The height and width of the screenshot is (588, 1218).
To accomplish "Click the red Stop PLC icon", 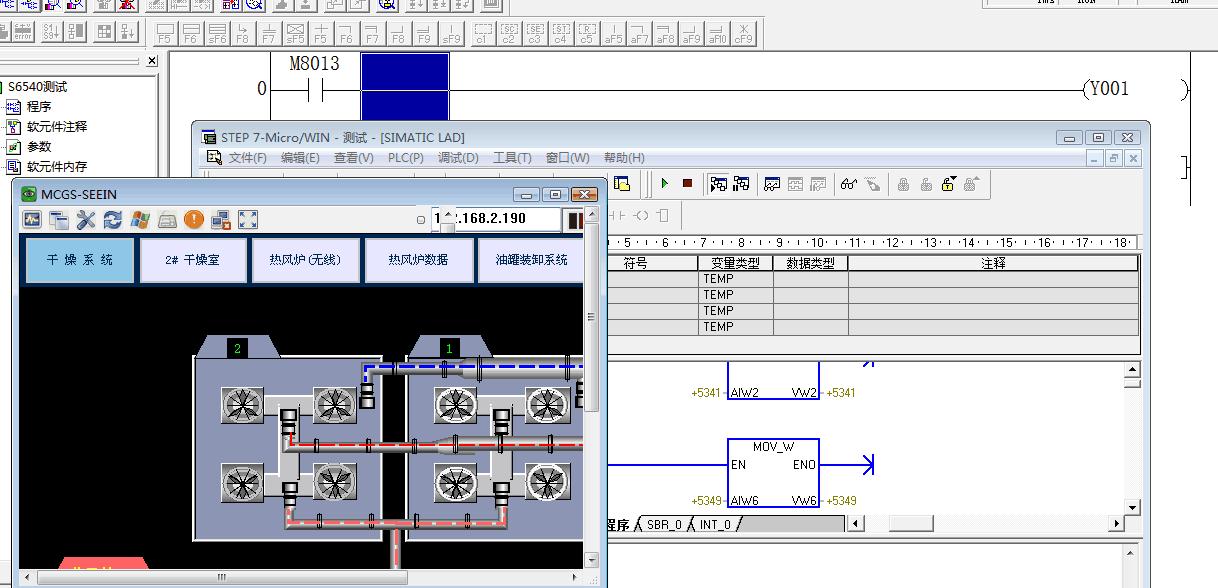I will [x=687, y=184].
